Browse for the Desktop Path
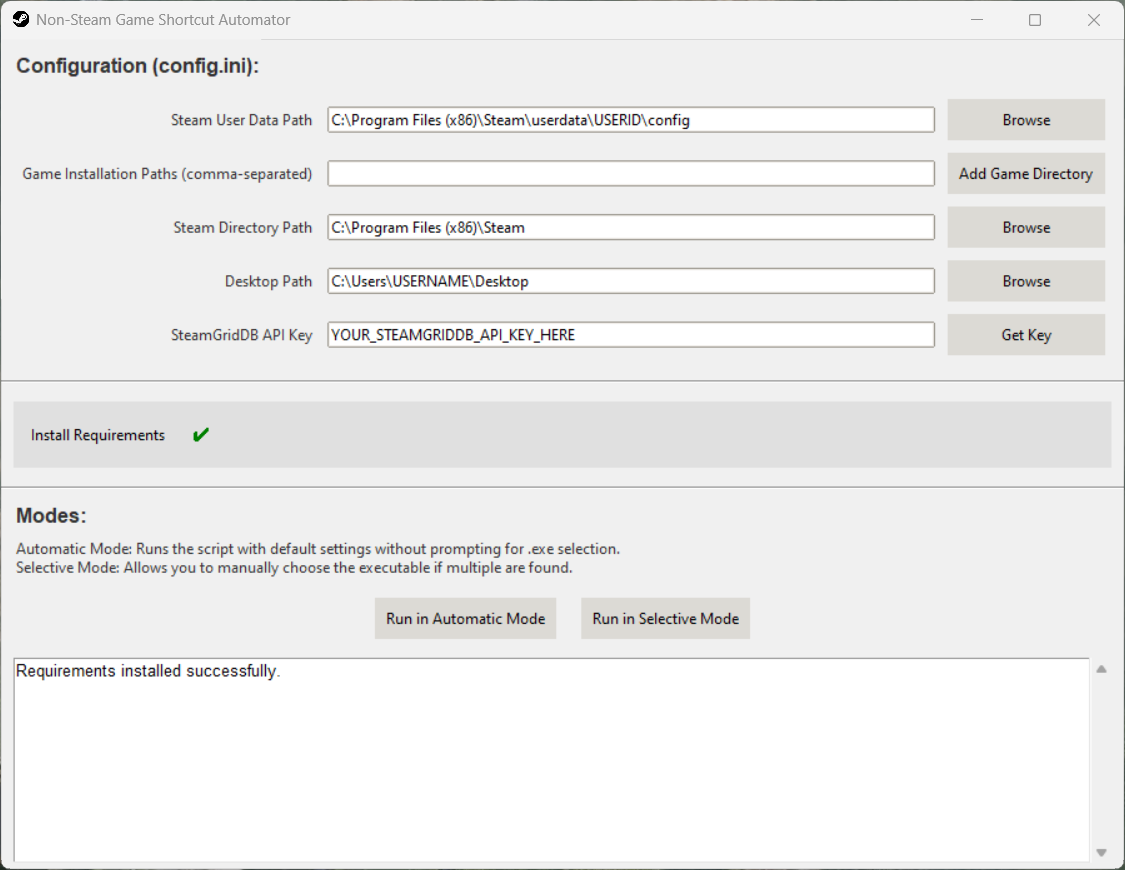The width and height of the screenshot is (1125, 870). (1026, 281)
